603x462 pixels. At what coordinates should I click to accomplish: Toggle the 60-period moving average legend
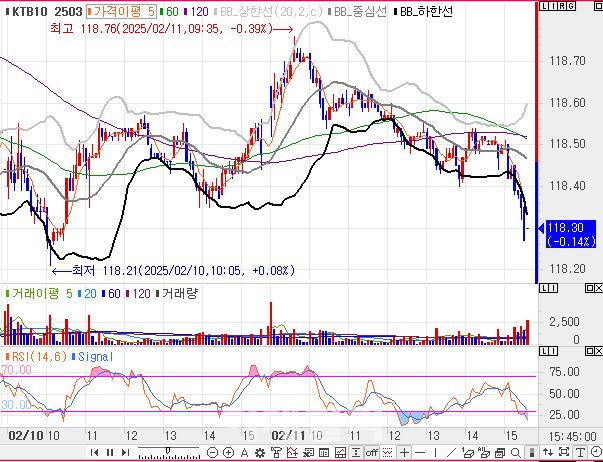point(172,12)
